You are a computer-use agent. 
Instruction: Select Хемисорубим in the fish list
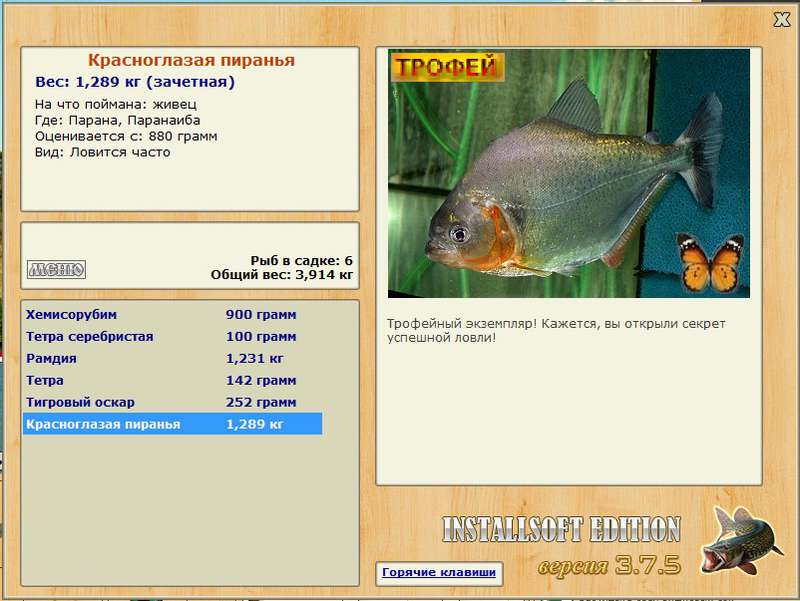point(172,315)
